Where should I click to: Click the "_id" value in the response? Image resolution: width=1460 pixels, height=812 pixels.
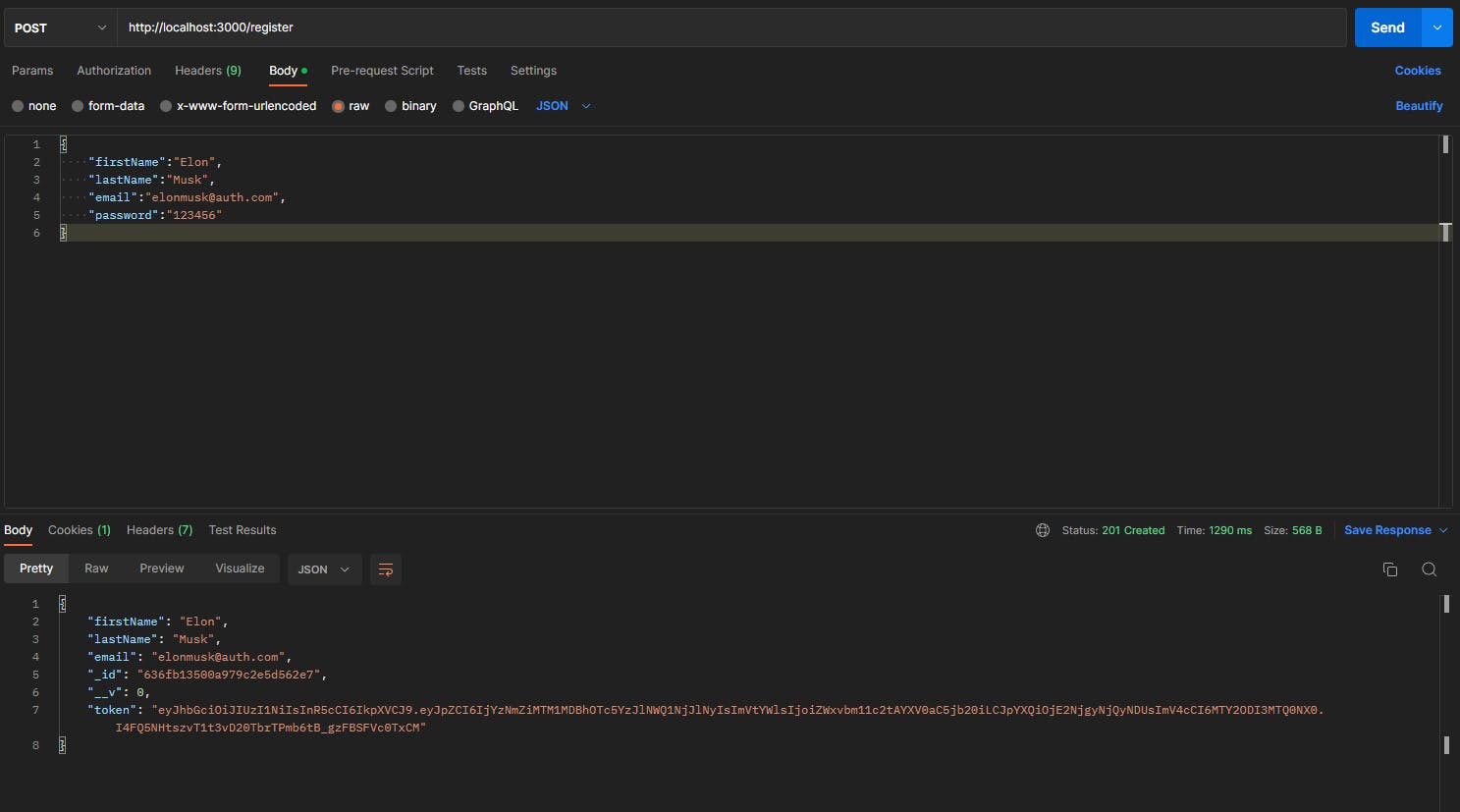(x=229, y=675)
